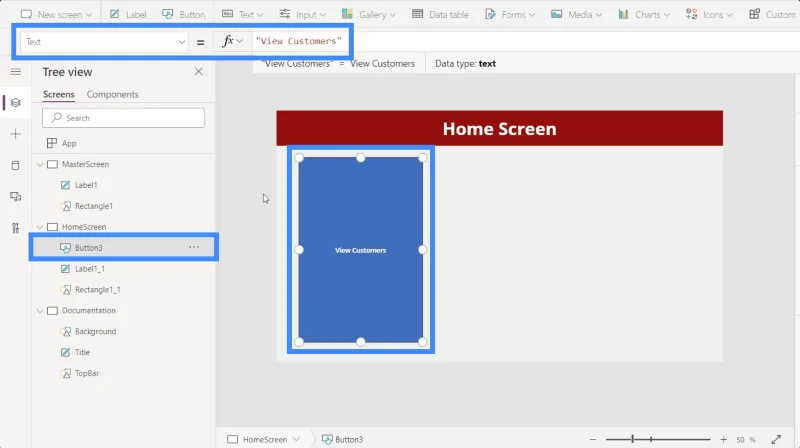Click the Home Screen header label on canvas
This screenshot has width=800, height=448.
(x=499, y=129)
